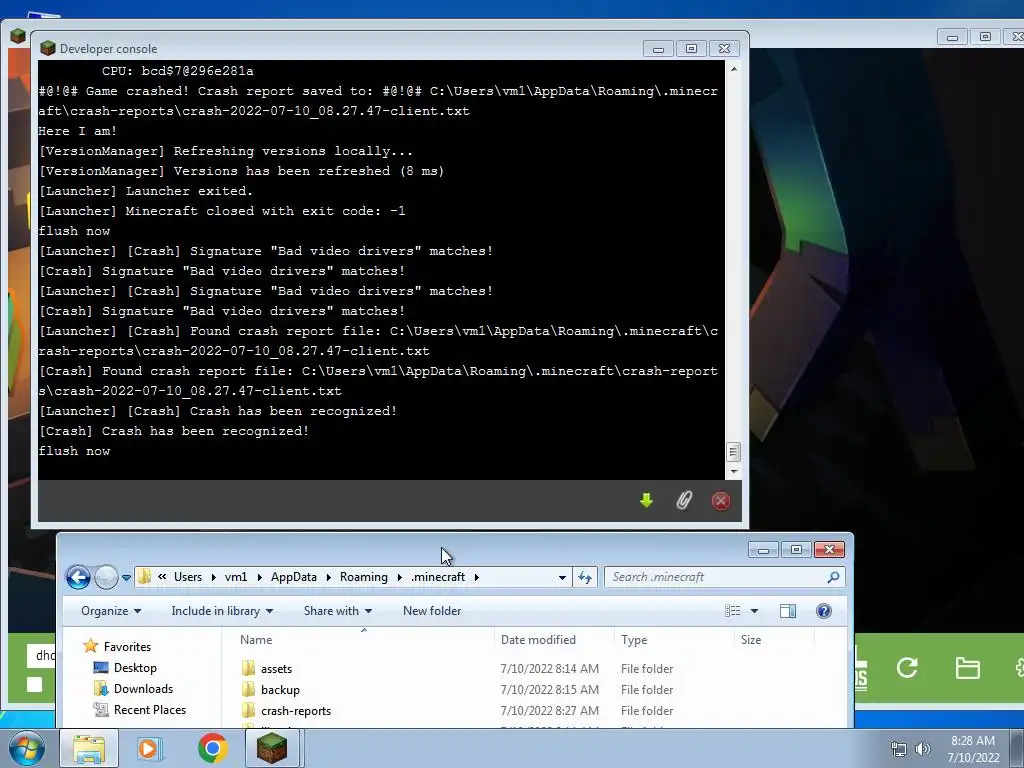Click the folder icon in the address bar
The width and height of the screenshot is (1024, 768).
pos(145,577)
